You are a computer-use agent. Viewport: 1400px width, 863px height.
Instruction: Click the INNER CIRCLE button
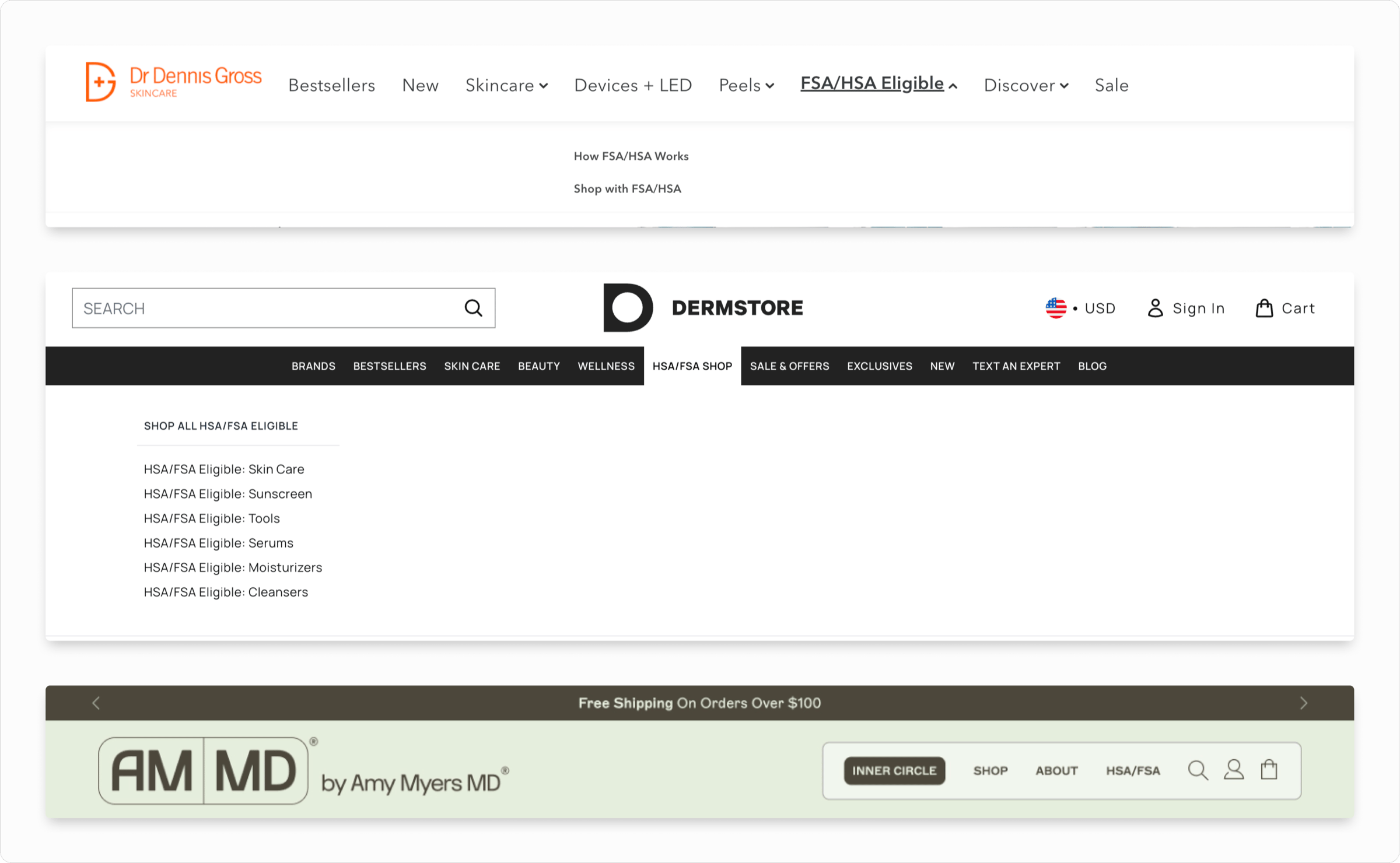894,770
